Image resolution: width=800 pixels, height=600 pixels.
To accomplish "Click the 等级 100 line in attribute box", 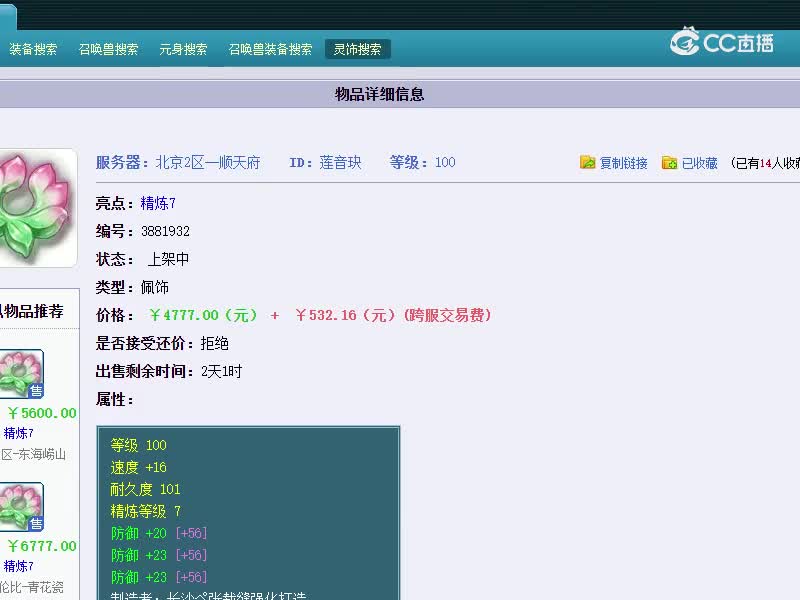I will coord(139,445).
